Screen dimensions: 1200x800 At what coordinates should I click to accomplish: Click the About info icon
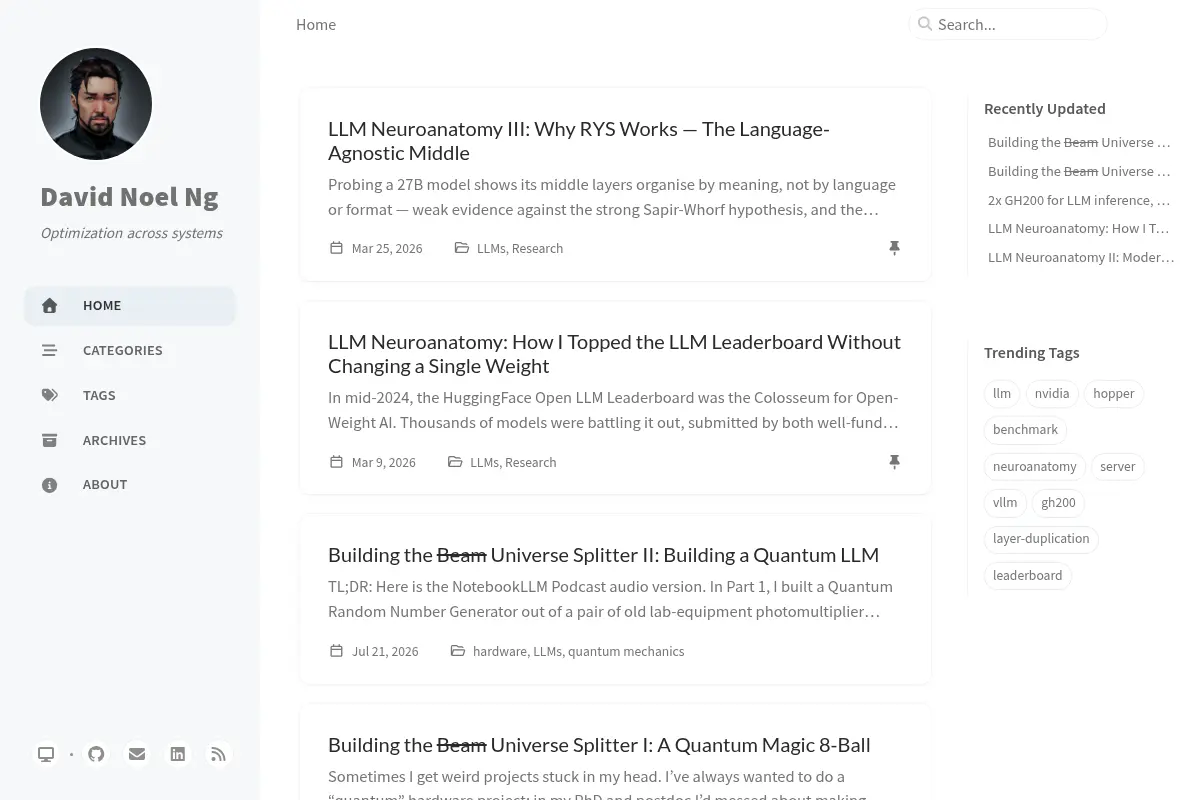(49, 485)
